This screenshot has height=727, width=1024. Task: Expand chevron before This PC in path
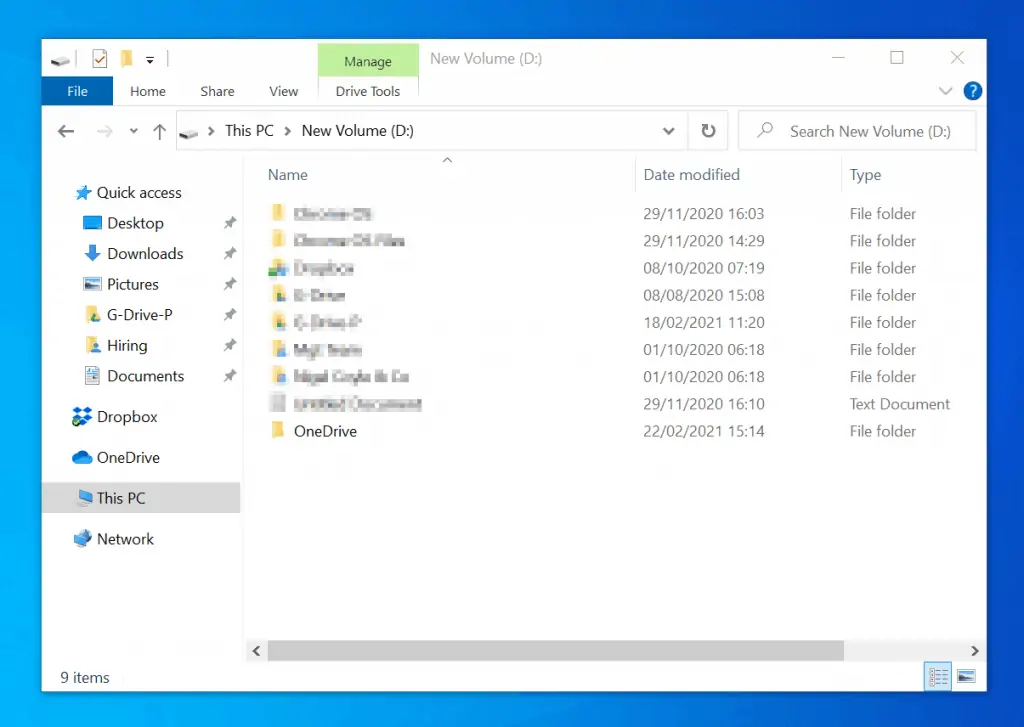211,131
